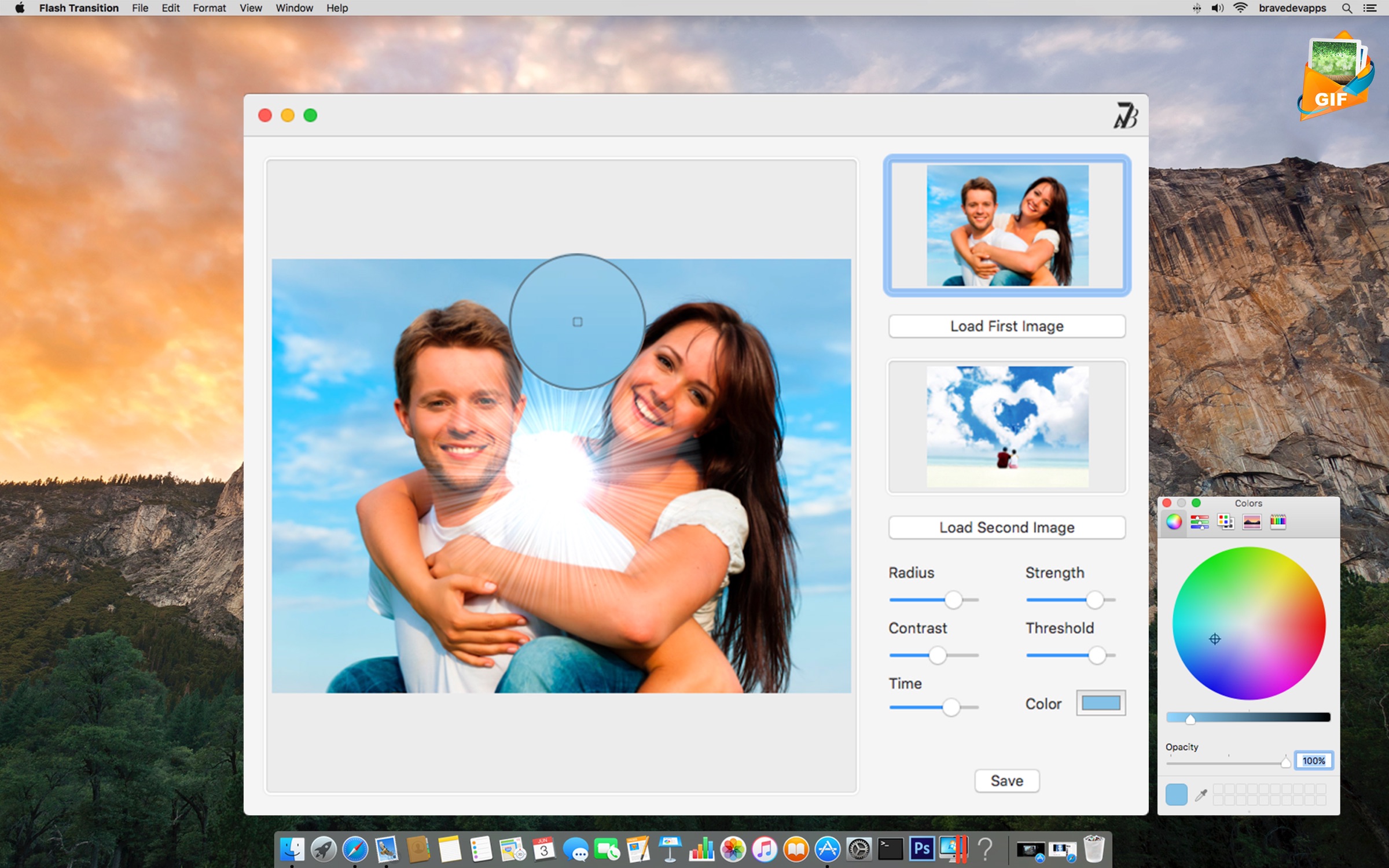Click the BravedevApps logo in title bar
Image resolution: width=1389 pixels, height=868 pixels.
pyautogui.click(x=1125, y=115)
